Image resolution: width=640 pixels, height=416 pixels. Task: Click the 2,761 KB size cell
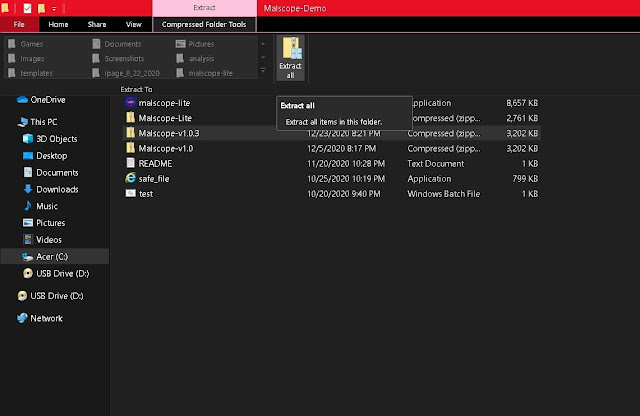pyautogui.click(x=522, y=118)
